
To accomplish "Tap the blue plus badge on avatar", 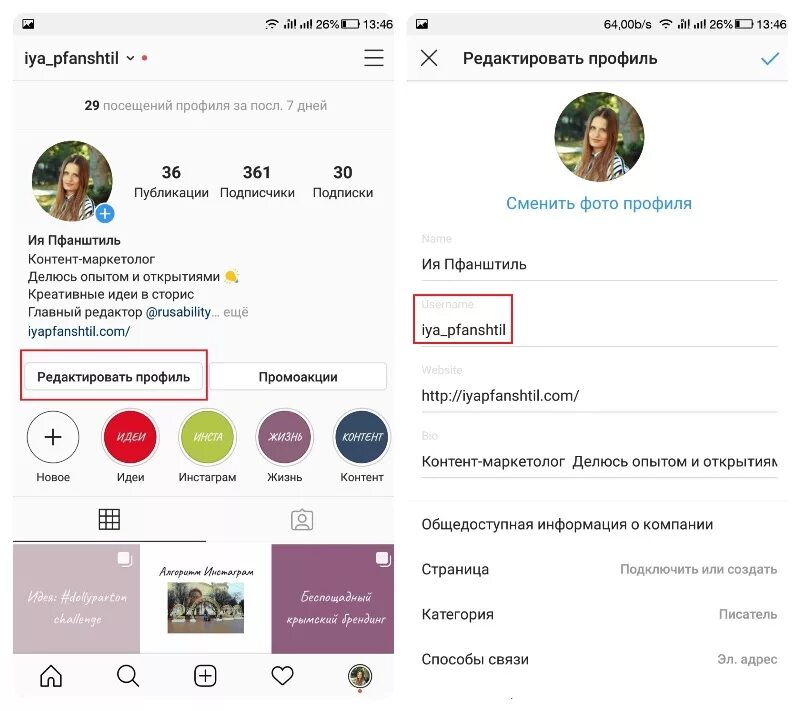I will (105, 213).
